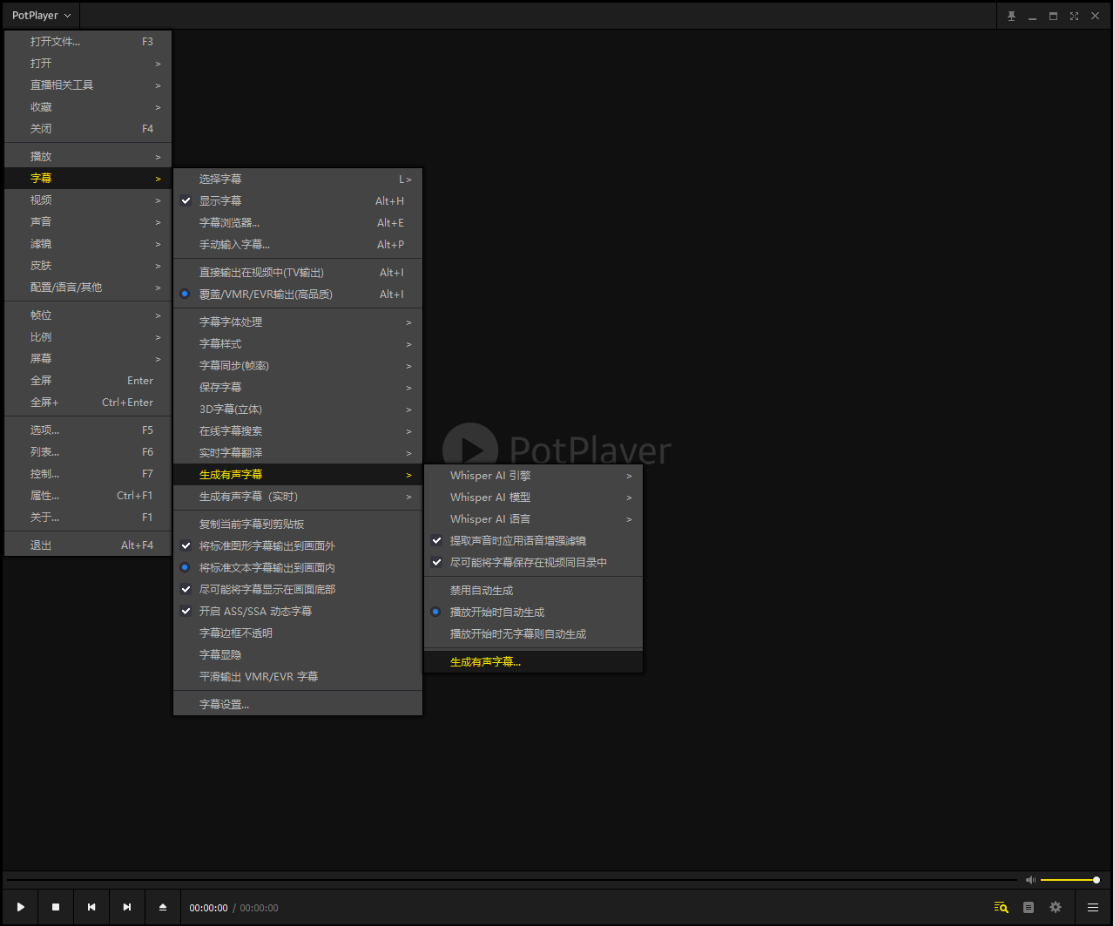Click the Play button in control bar
1115x926 pixels.
point(21,907)
